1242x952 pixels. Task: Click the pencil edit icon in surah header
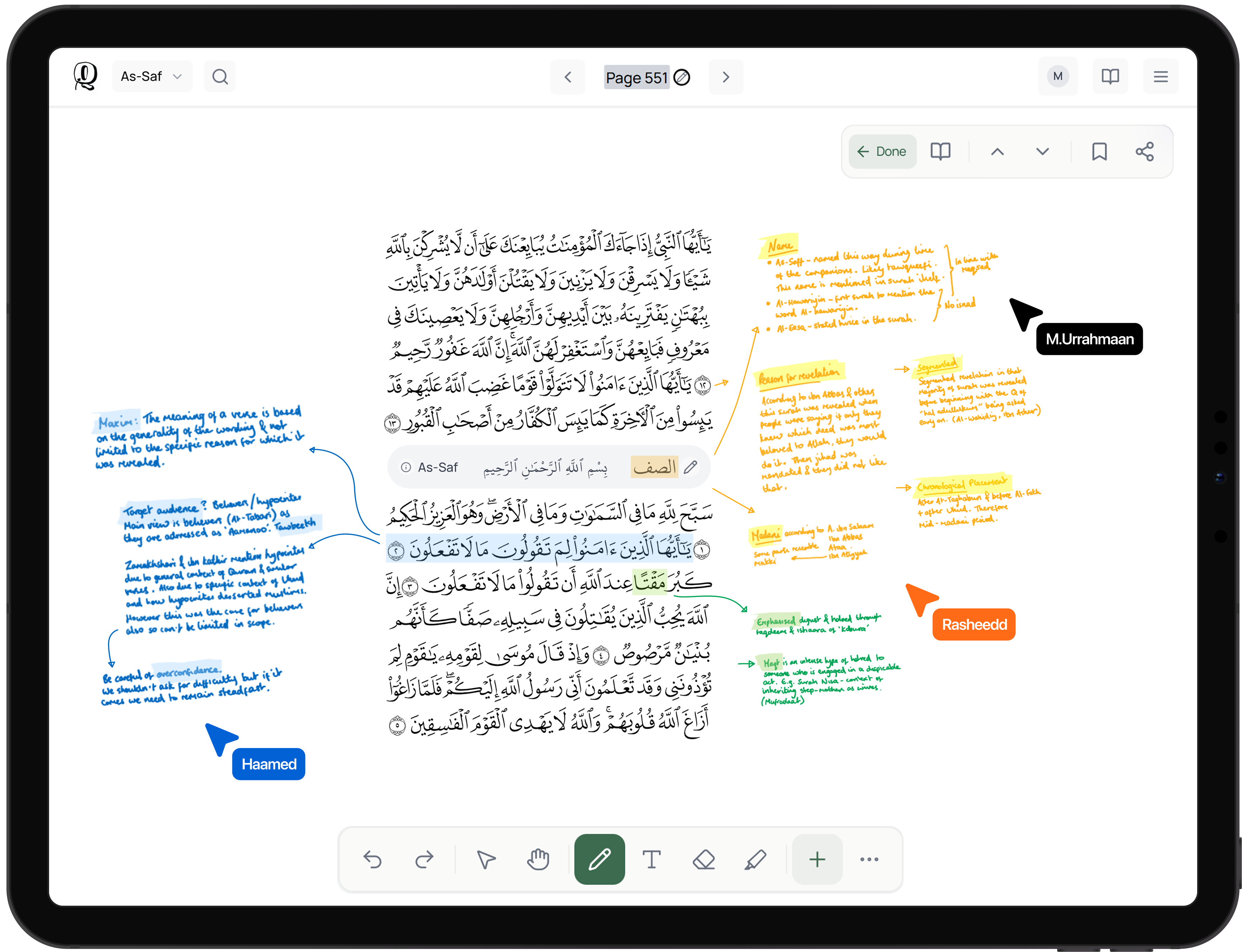click(x=691, y=467)
